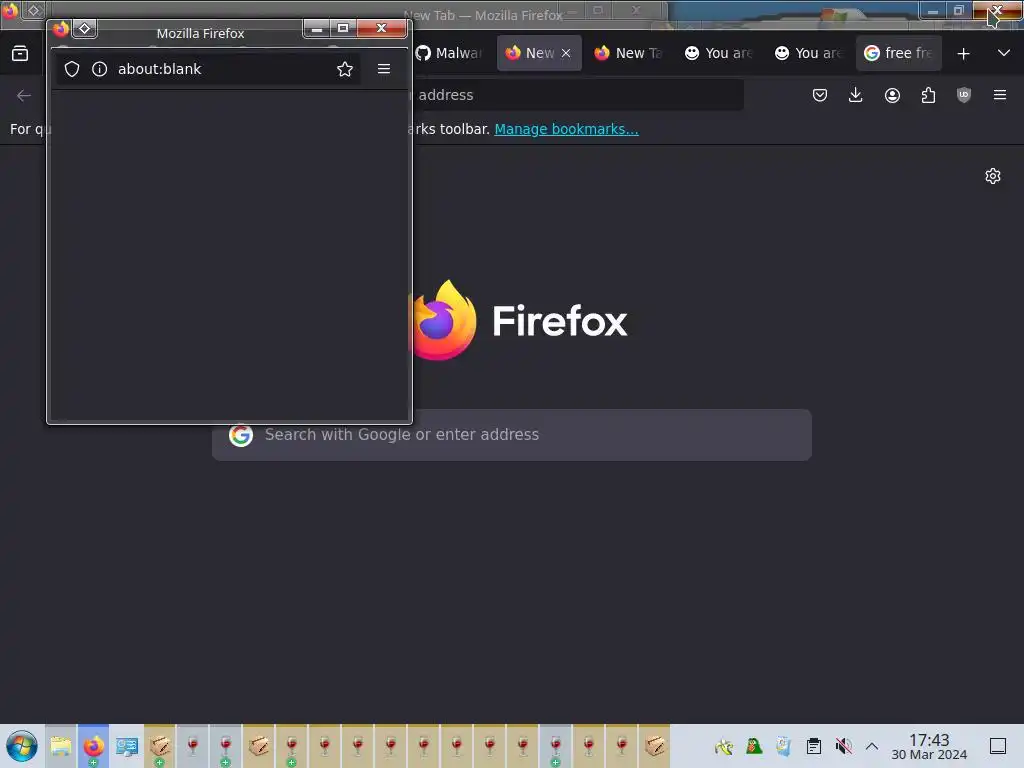Click the keep-above diamond icon in the main window title bar

34,10
